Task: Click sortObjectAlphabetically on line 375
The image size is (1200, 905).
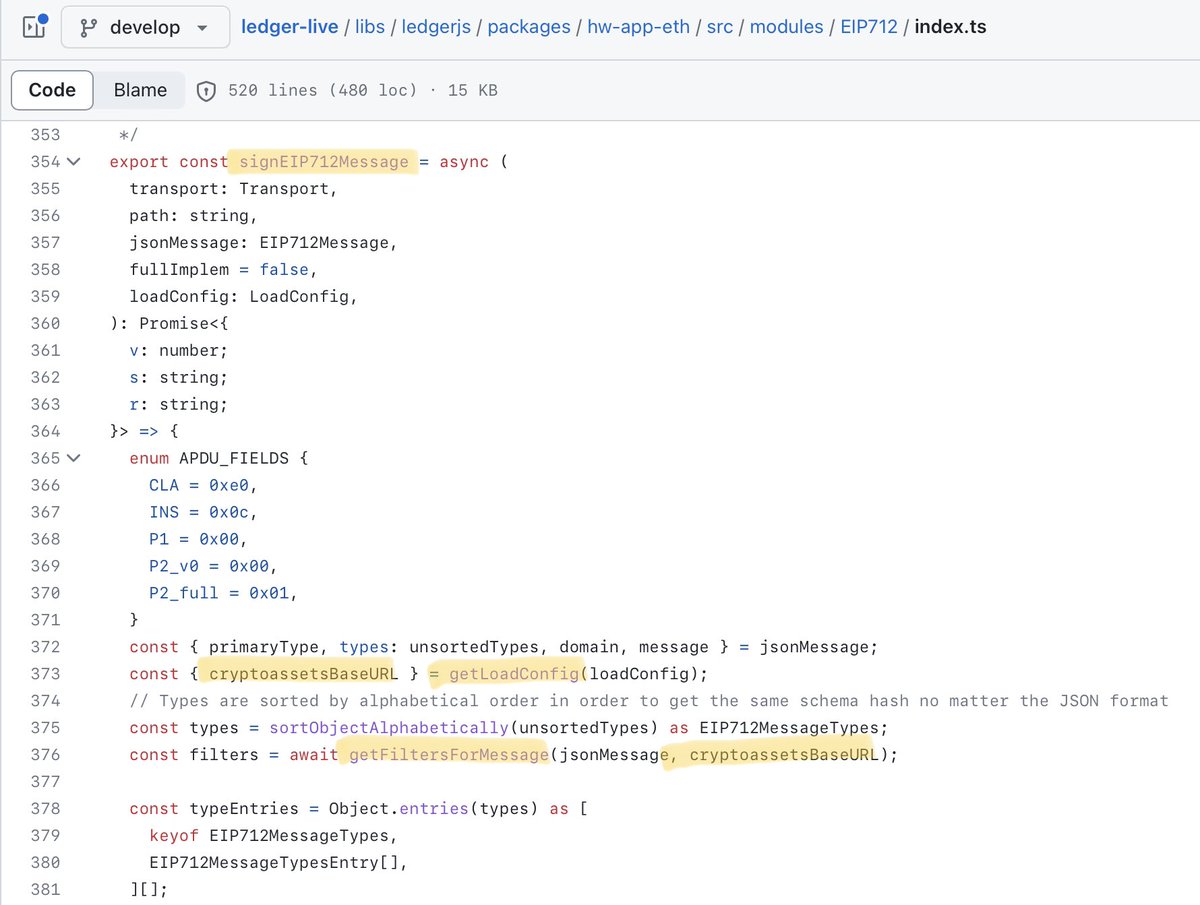Action: pyautogui.click(x=389, y=728)
